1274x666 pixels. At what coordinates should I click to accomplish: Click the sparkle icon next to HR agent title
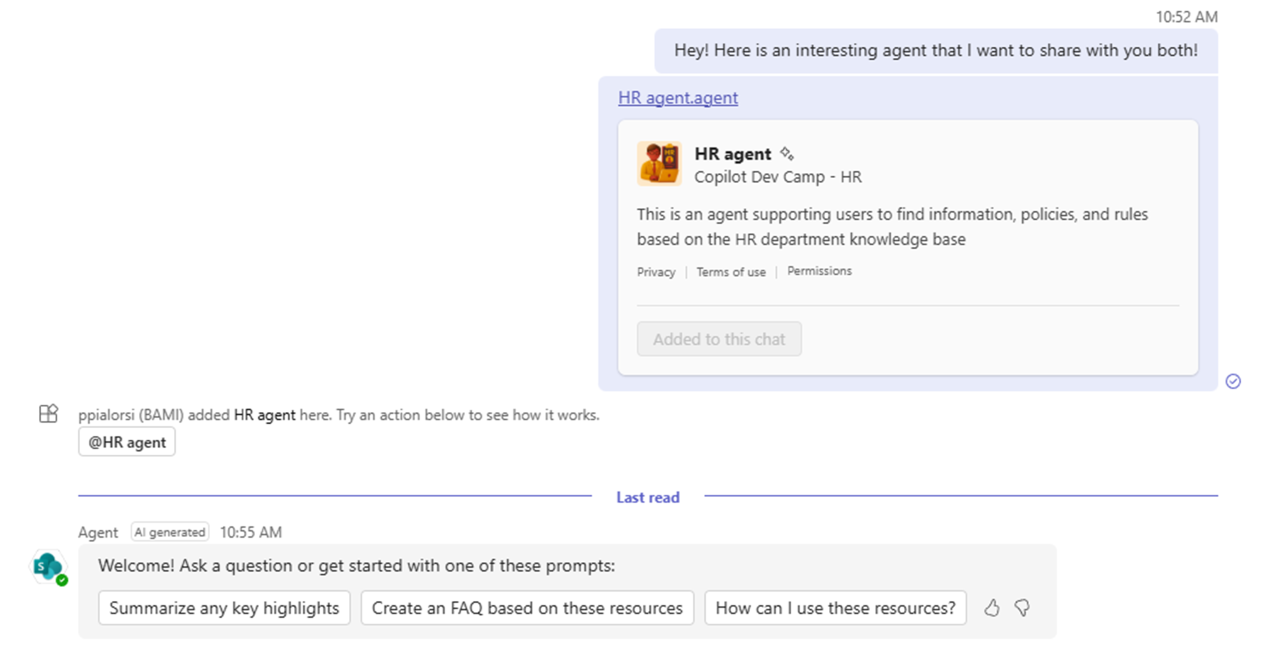point(787,154)
